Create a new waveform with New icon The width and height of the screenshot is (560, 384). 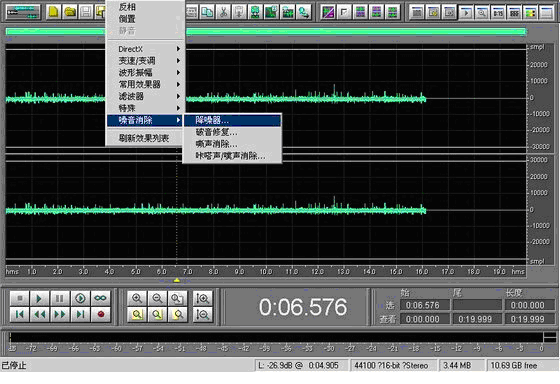pos(53,12)
